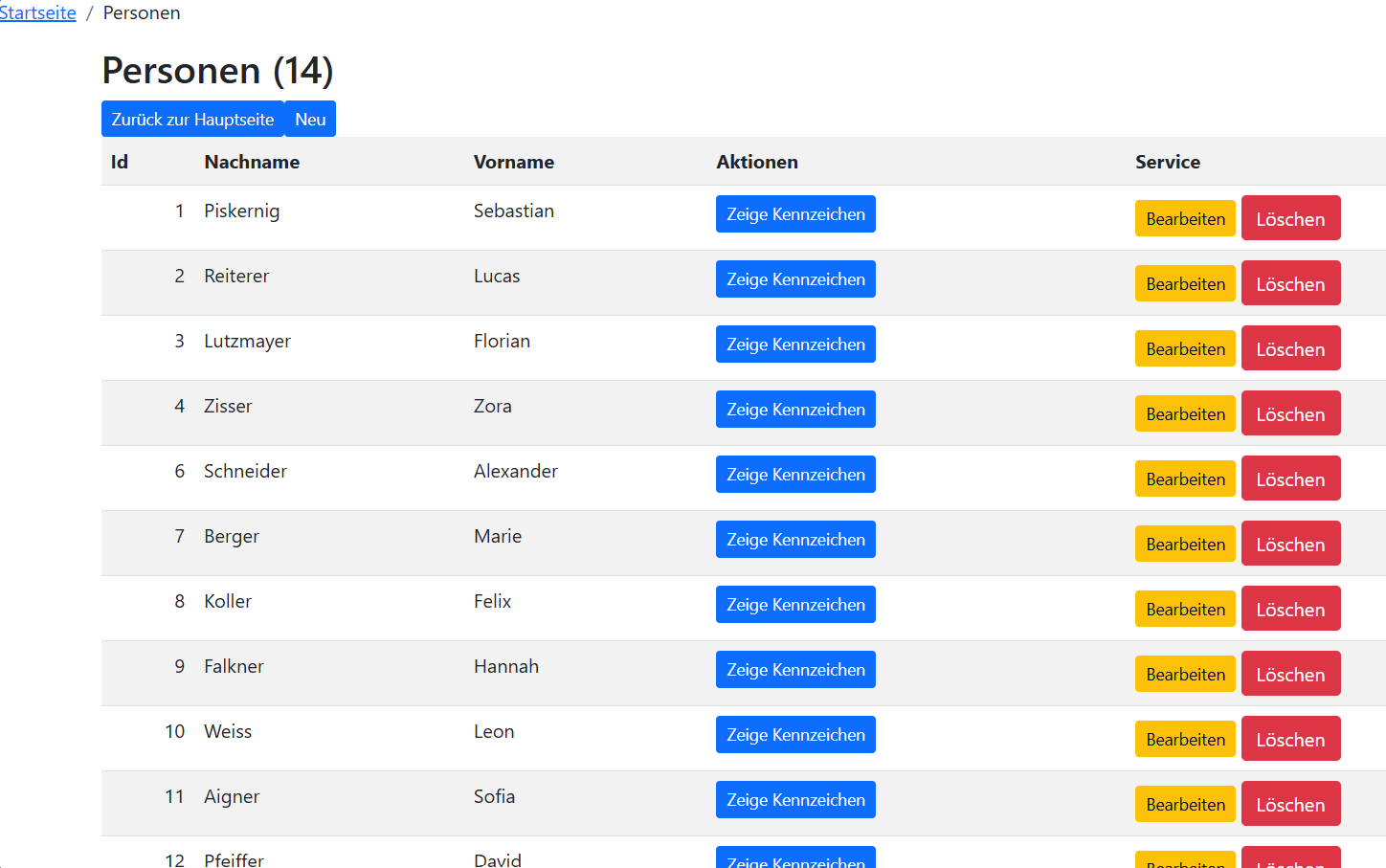Edit the Piskernig entry via Bearbeiten
The height and width of the screenshot is (868, 1386).
pyautogui.click(x=1184, y=219)
